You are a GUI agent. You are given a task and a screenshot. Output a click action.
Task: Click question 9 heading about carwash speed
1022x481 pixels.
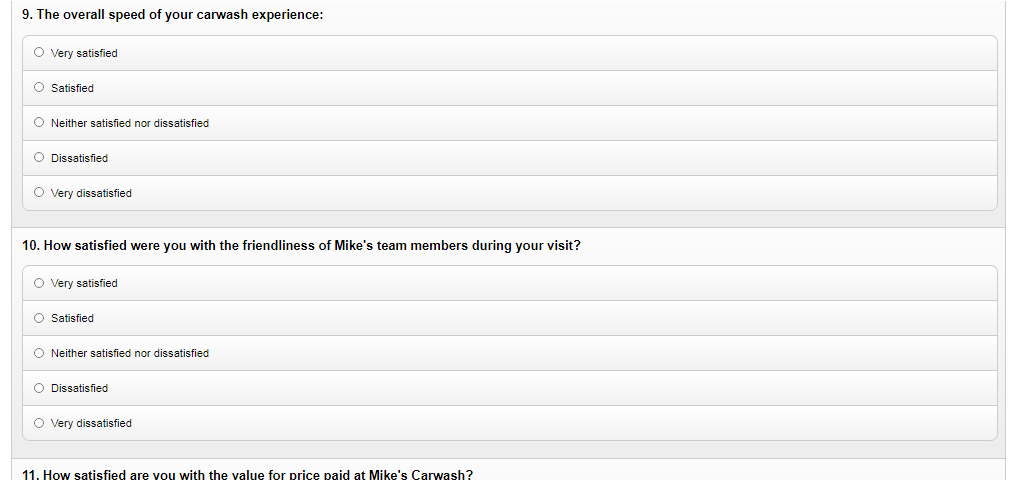[172, 16]
